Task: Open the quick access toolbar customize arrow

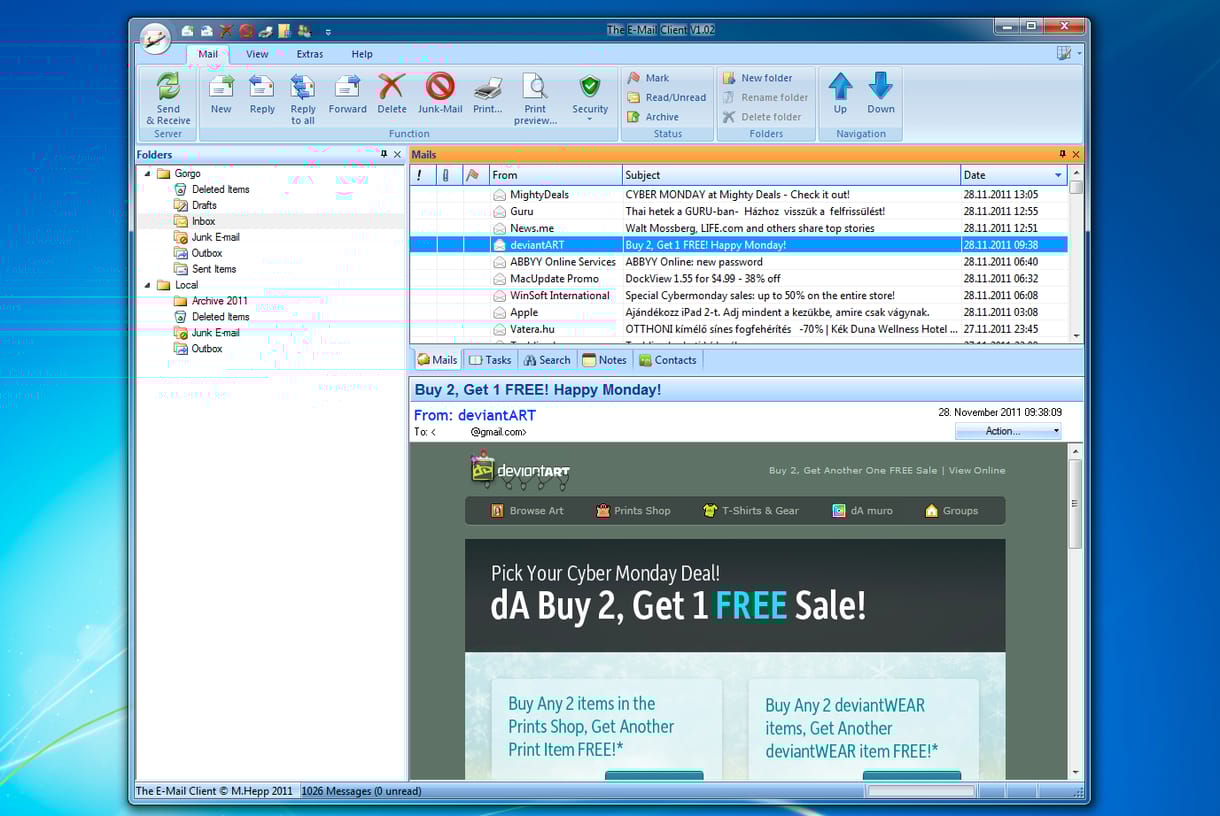Action: pyautogui.click(x=328, y=32)
